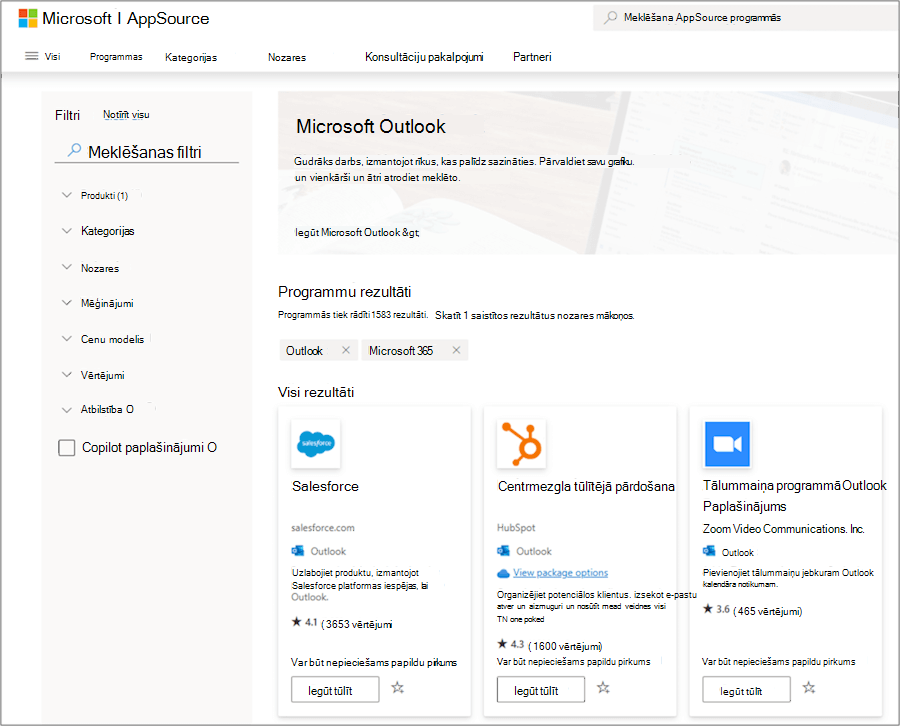Viewport: 900px width, 726px height.
Task: Open the Partneri menu
Action: [x=532, y=57]
